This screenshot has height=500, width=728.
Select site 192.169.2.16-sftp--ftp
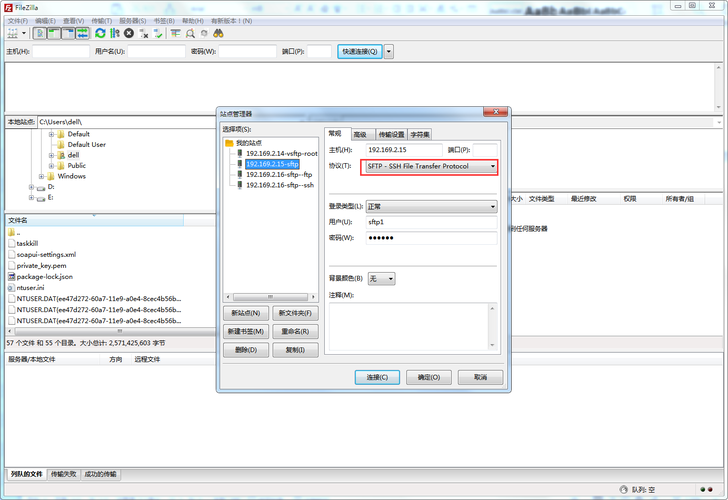coord(279,175)
